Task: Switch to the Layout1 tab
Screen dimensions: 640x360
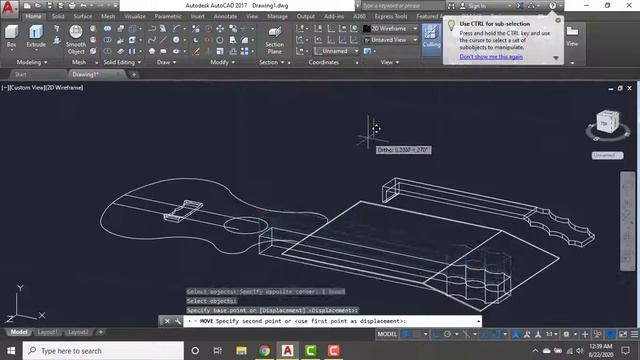Action: click(47, 332)
